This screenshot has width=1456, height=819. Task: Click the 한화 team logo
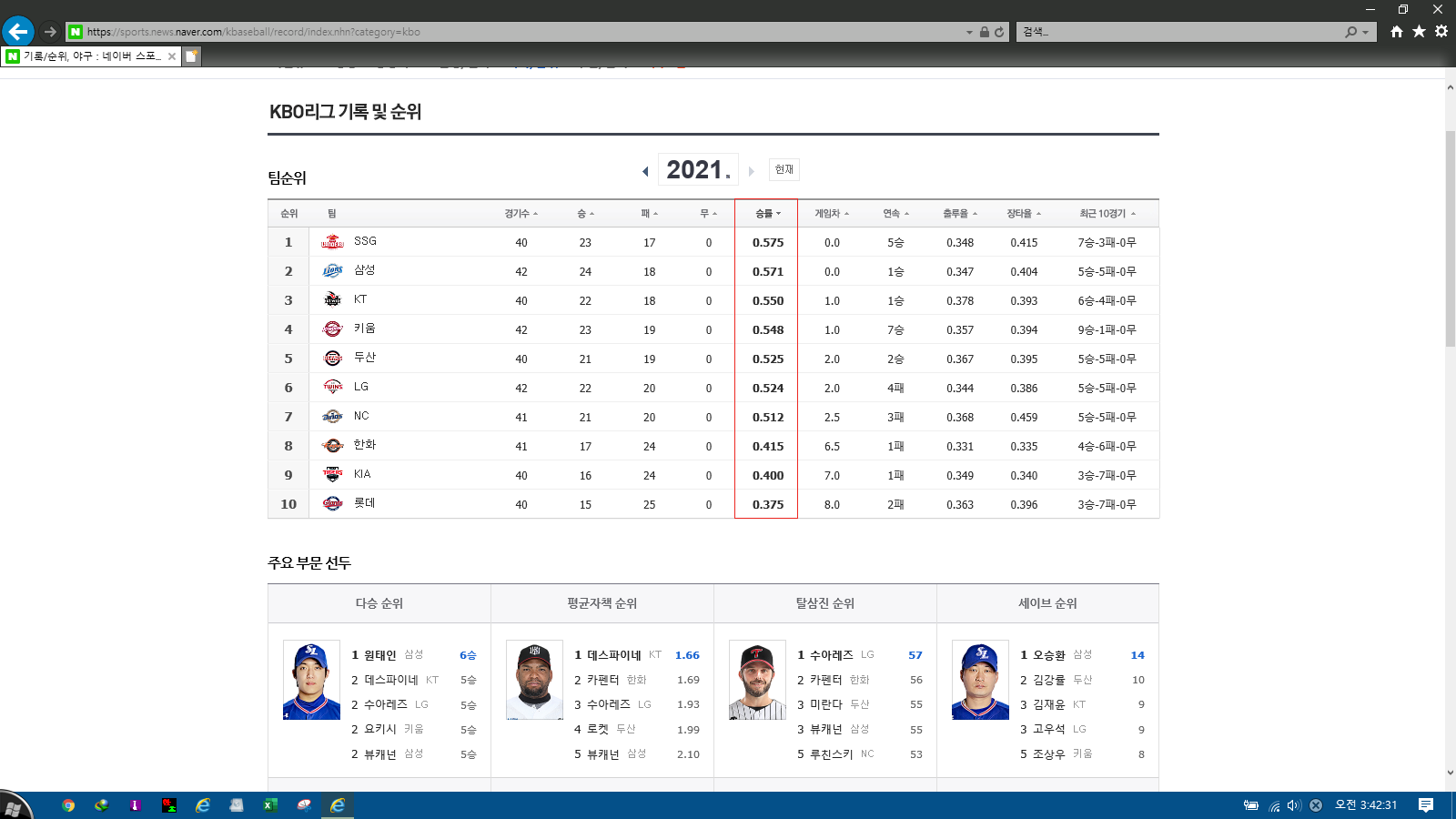(333, 446)
